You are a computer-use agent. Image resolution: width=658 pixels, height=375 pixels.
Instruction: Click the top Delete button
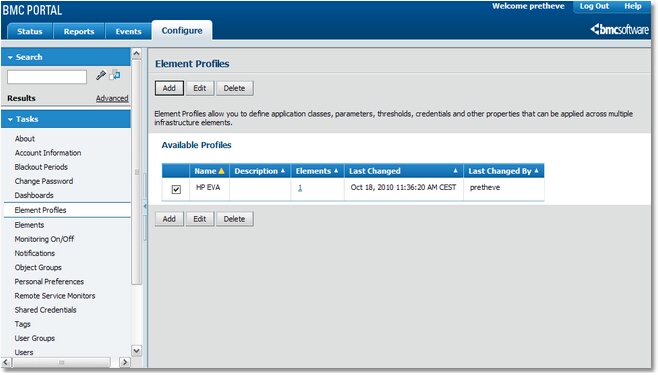234,88
